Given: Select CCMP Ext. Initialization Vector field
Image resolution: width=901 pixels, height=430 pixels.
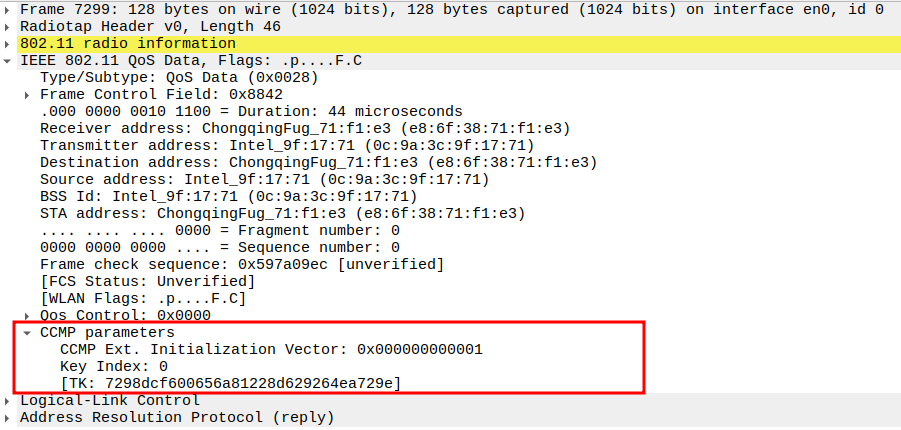Looking at the screenshot, I should pyautogui.click(x=271, y=350).
